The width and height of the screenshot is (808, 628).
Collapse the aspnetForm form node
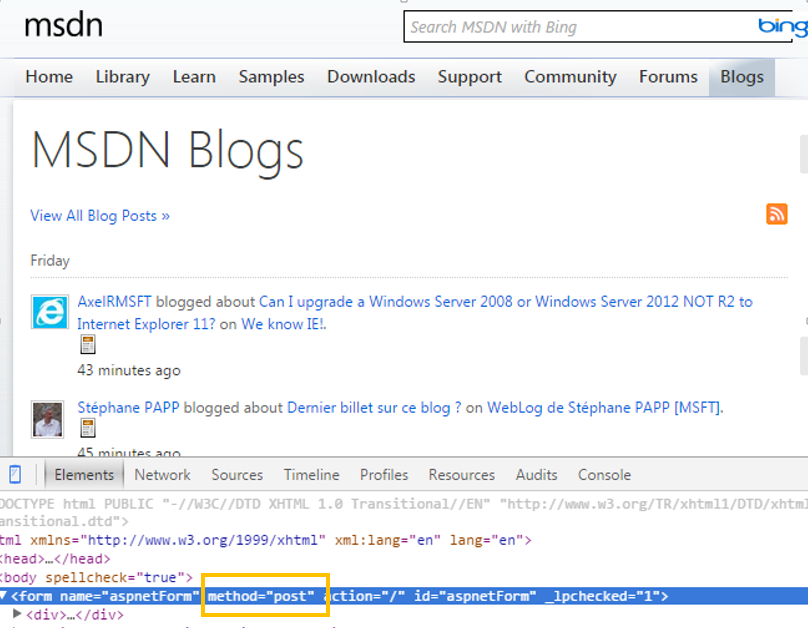[x=4, y=596]
